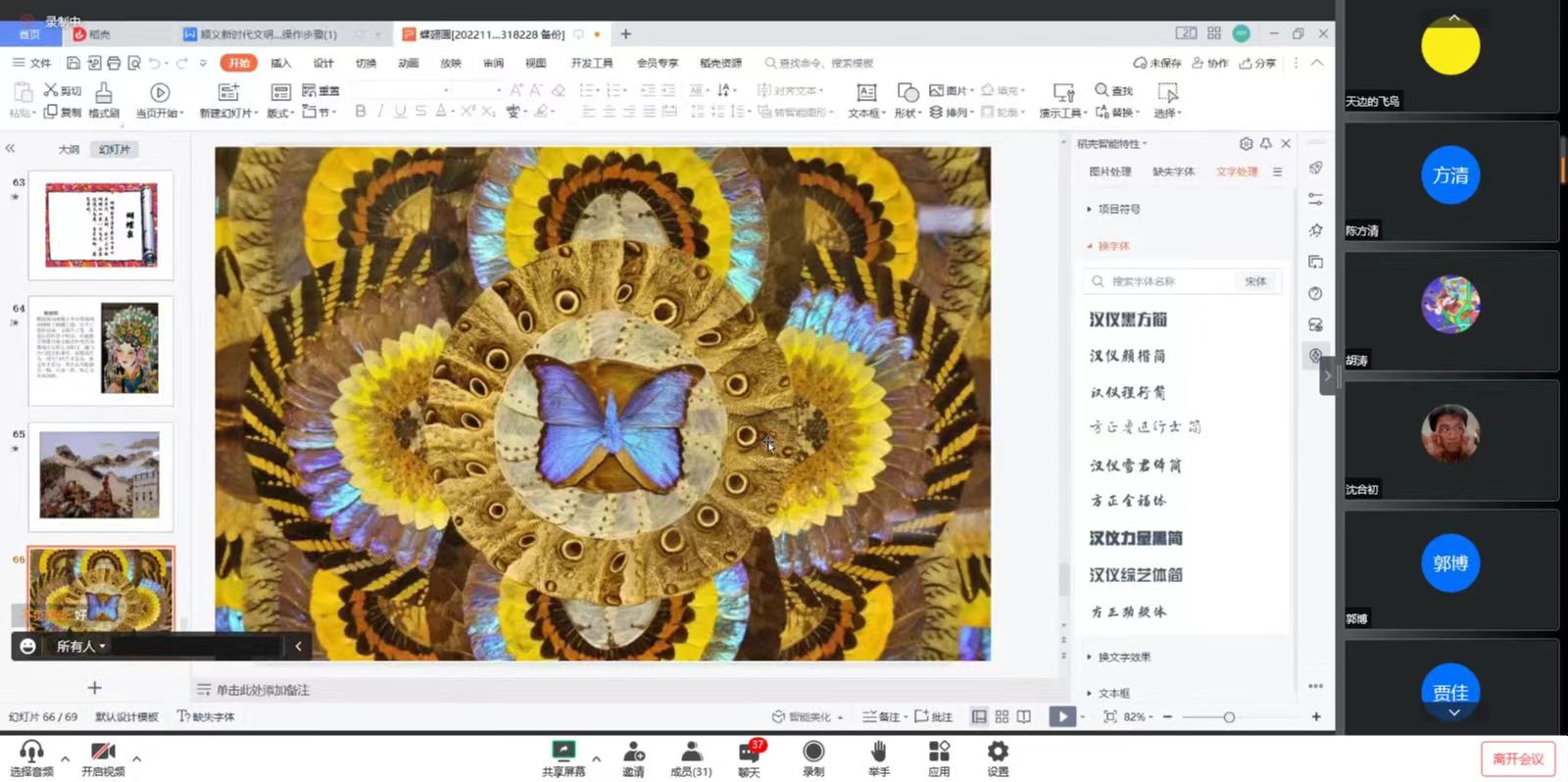Screen dimensions: 1568x782
Task: Click the 举手 raise hand icon
Action: [x=878, y=752]
